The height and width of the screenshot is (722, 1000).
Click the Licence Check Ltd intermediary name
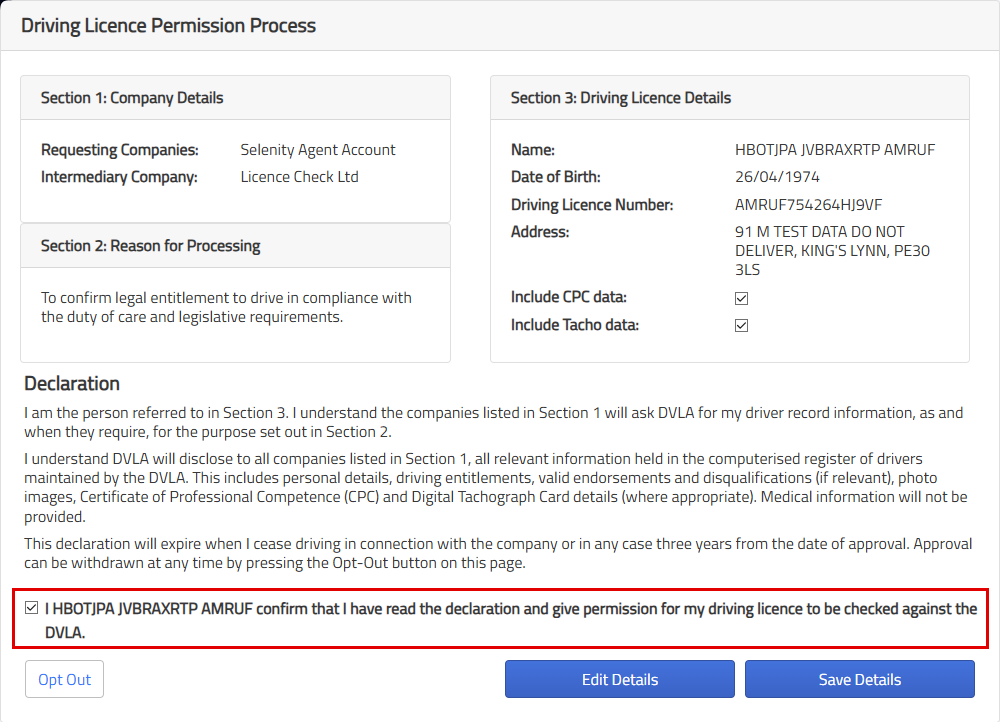pos(299,177)
